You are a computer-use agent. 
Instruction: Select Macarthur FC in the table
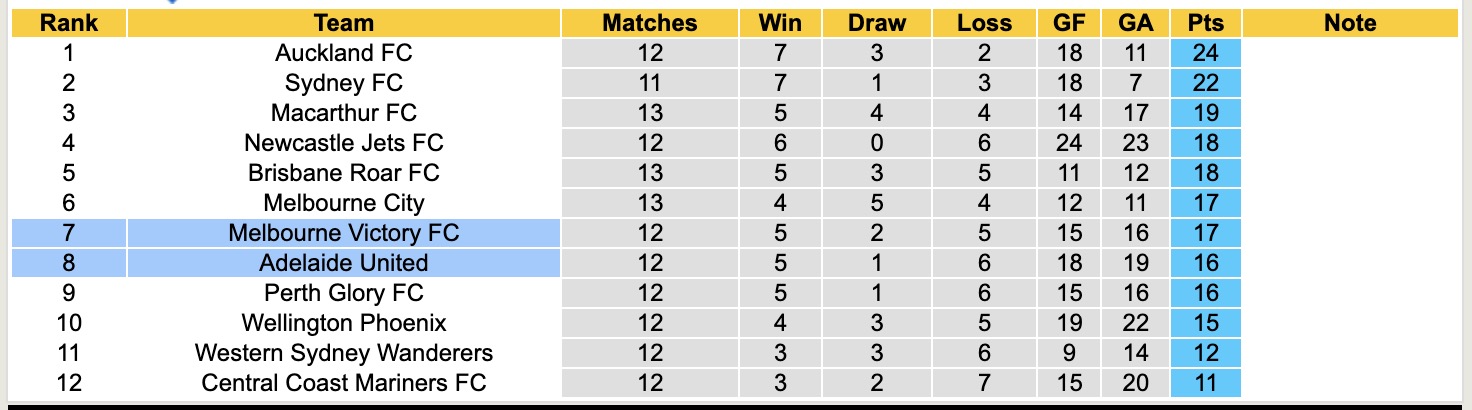click(x=343, y=113)
